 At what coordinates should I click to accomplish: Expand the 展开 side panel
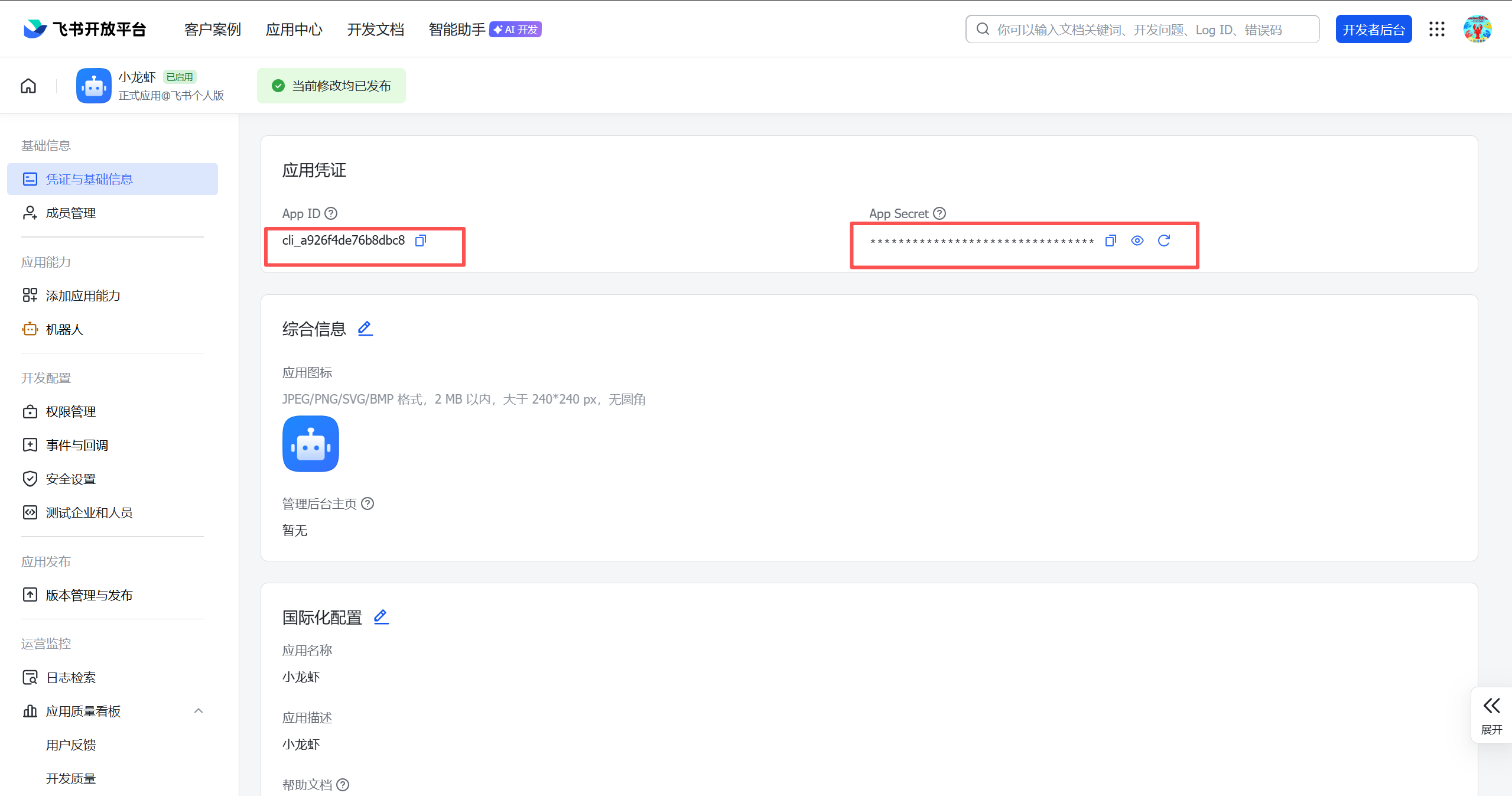click(x=1491, y=714)
